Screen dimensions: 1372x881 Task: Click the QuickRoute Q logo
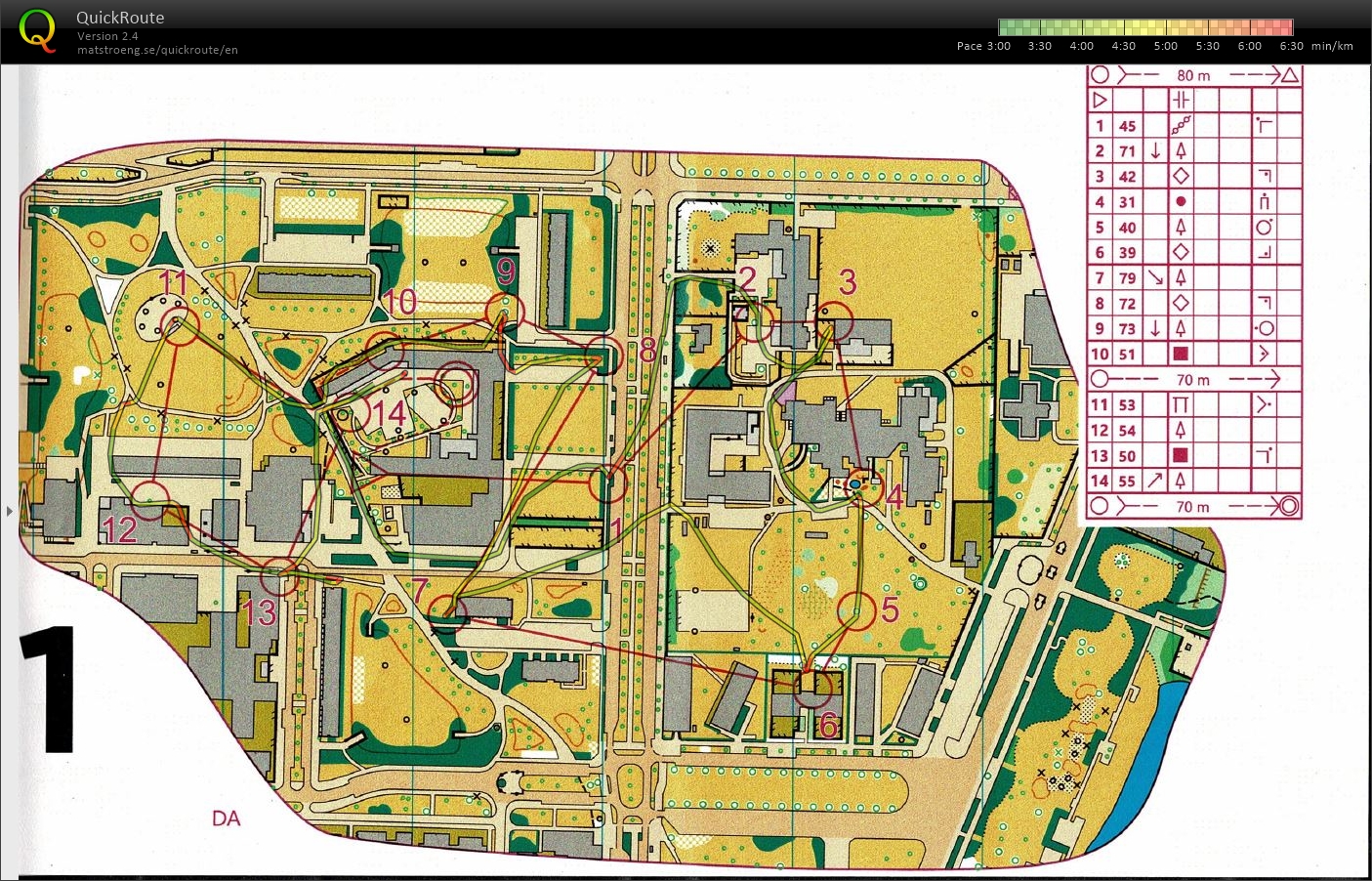pos(37,30)
